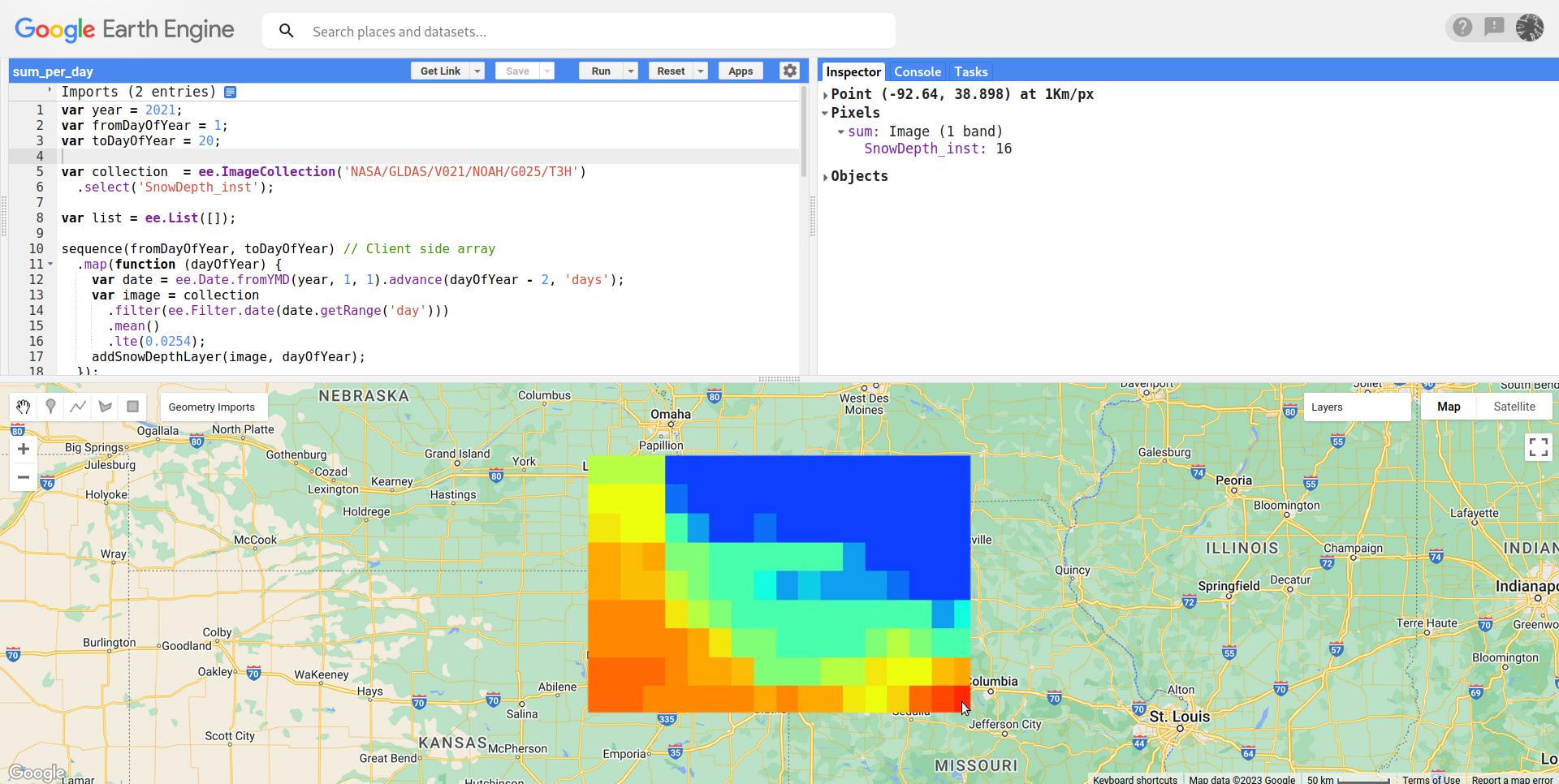Click the Save button
Image resolution: width=1559 pixels, height=784 pixels.
pyautogui.click(x=517, y=71)
